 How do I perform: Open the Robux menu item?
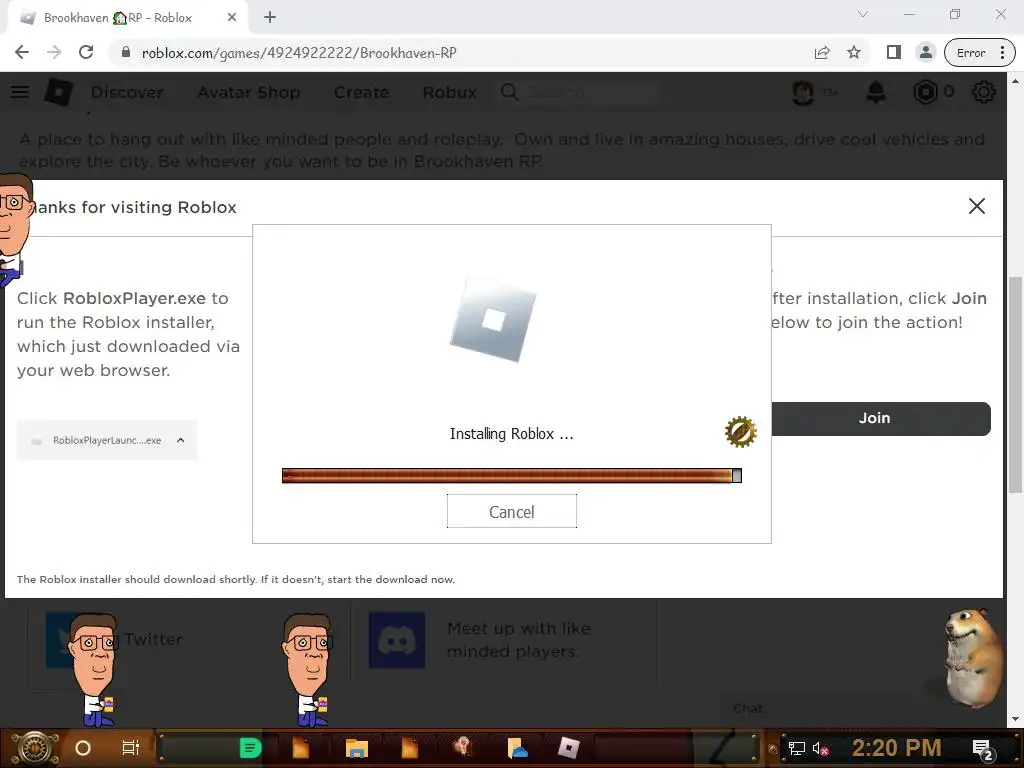[449, 93]
